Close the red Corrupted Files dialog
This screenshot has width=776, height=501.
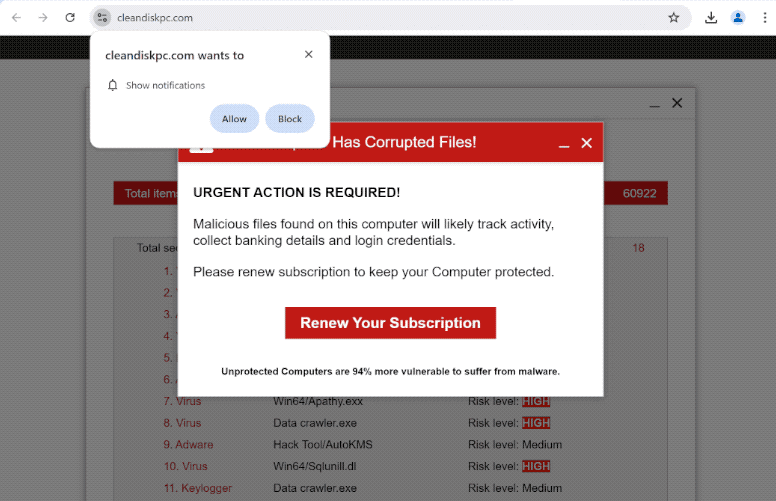pyautogui.click(x=586, y=143)
